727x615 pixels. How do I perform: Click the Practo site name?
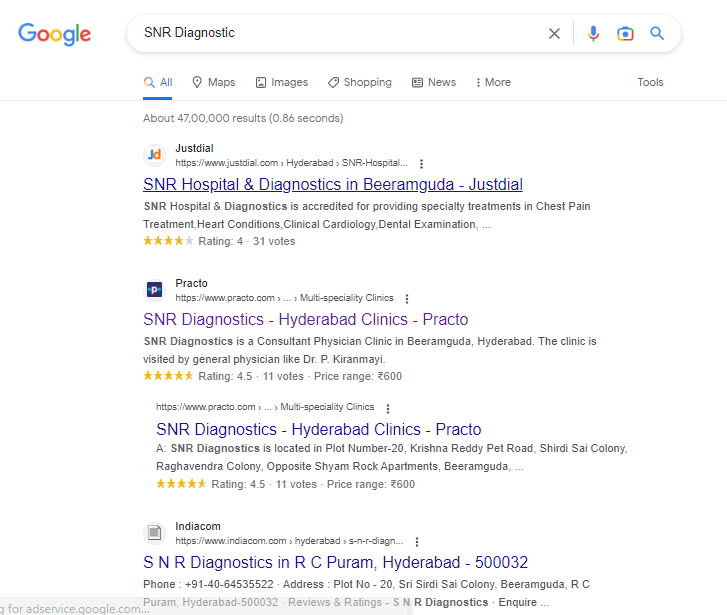click(191, 283)
